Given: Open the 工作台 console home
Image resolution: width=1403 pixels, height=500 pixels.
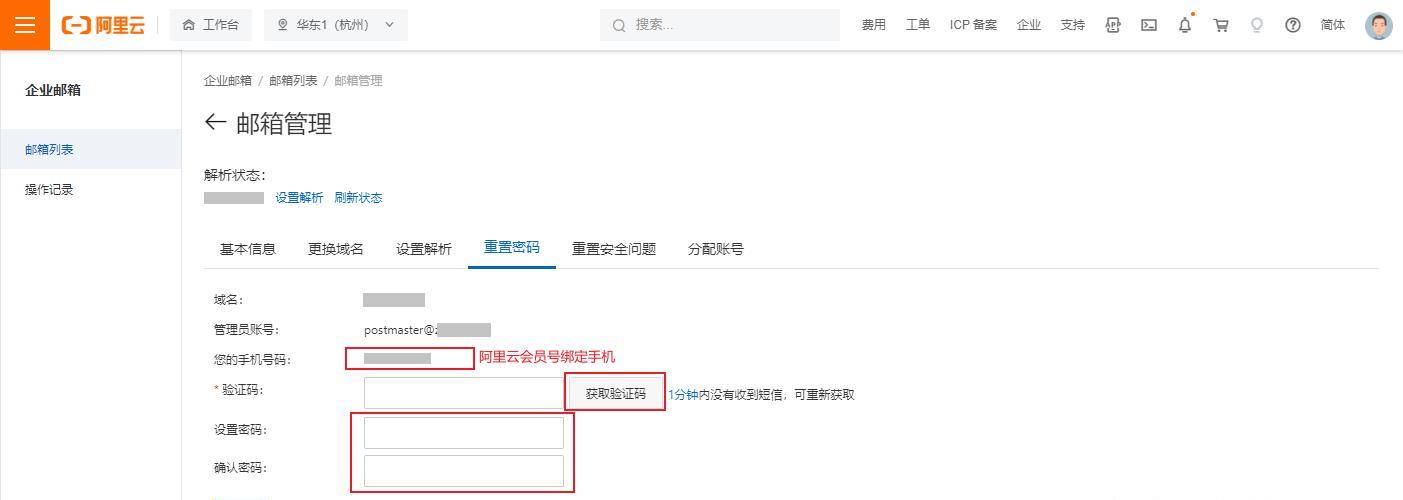Looking at the screenshot, I should click(211, 25).
